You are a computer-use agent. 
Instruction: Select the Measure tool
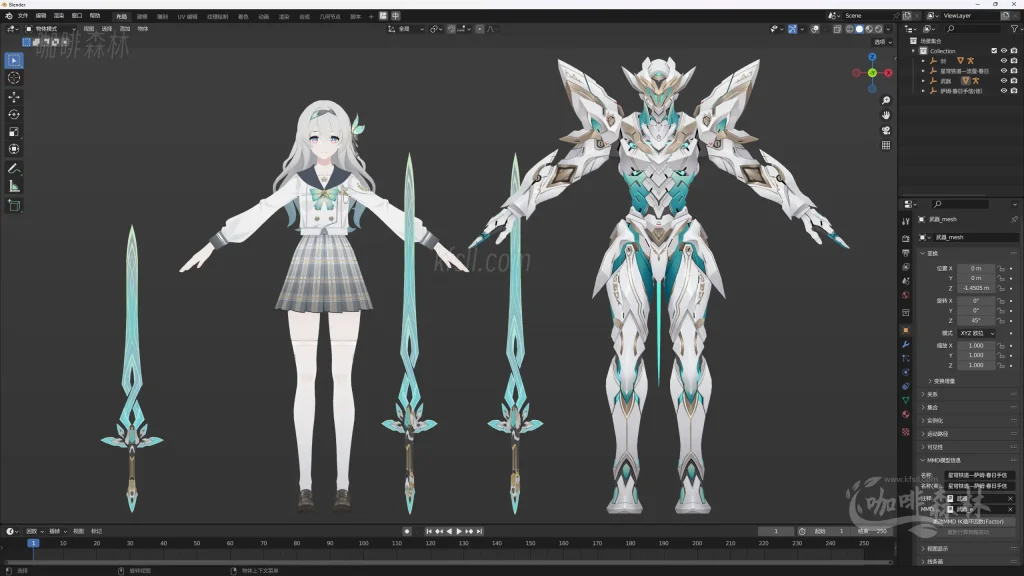[x=14, y=186]
